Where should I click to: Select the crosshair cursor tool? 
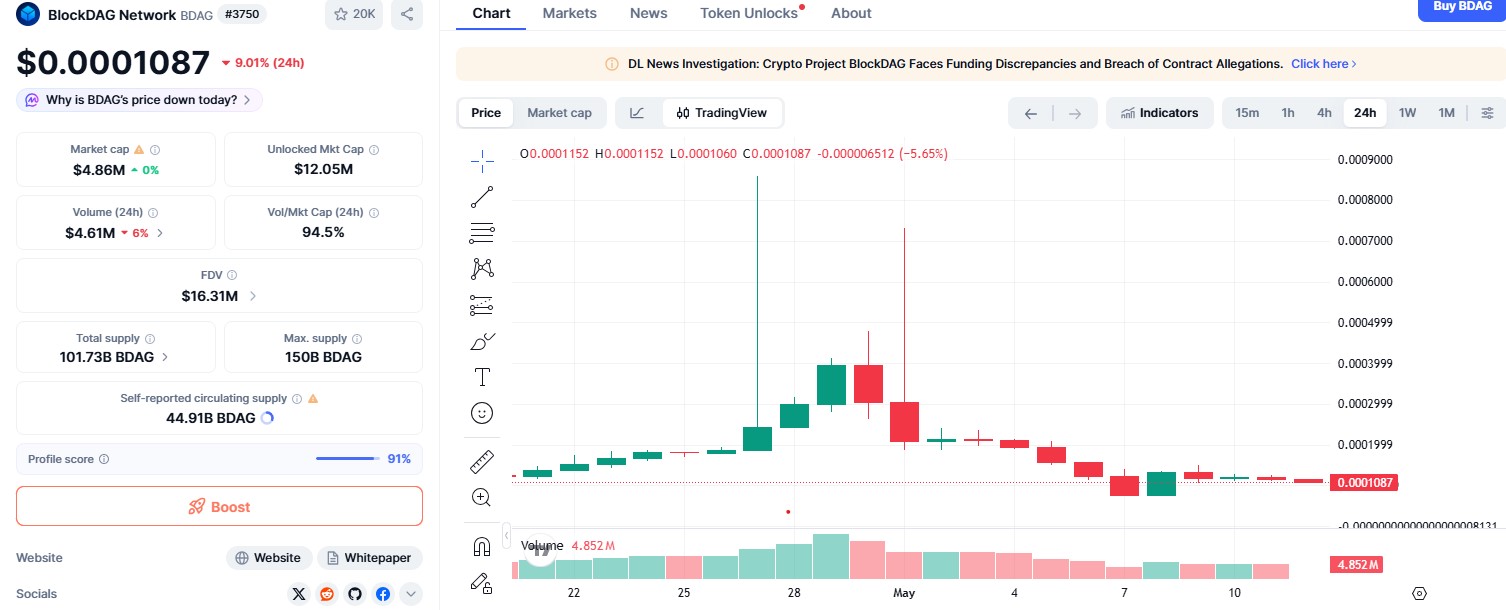coord(482,161)
